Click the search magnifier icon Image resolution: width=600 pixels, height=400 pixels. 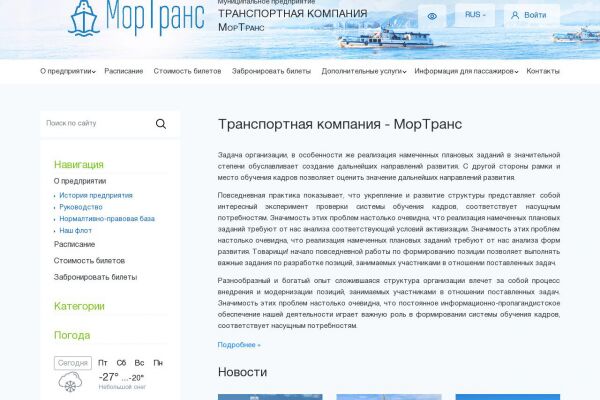161,124
